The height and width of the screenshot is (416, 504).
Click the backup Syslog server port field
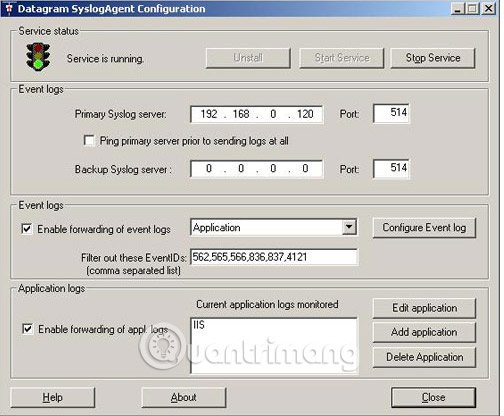click(391, 169)
